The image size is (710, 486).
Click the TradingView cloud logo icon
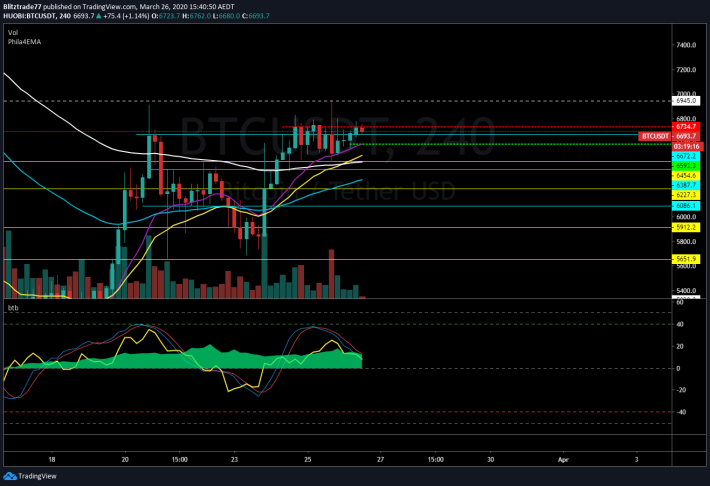pyautogui.click(x=10, y=476)
